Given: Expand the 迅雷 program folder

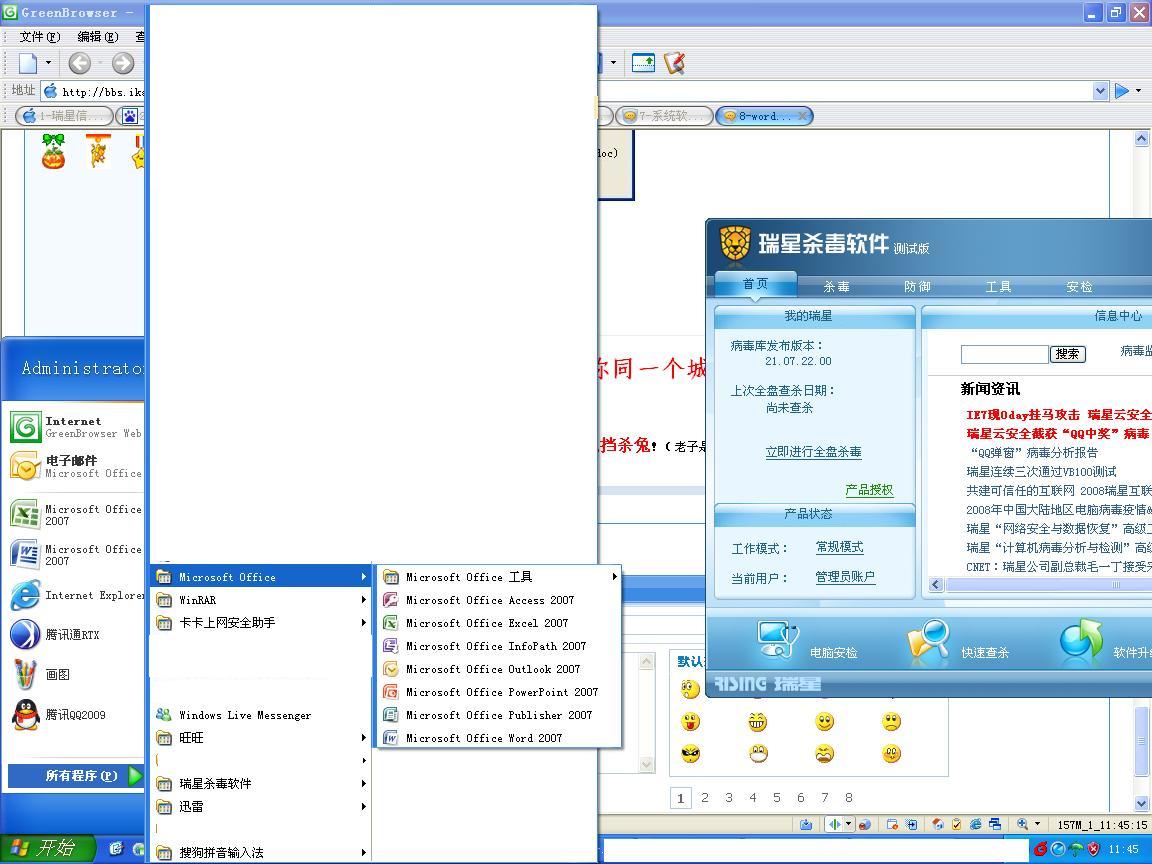Looking at the screenshot, I should pyautogui.click(x=260, y=807).
